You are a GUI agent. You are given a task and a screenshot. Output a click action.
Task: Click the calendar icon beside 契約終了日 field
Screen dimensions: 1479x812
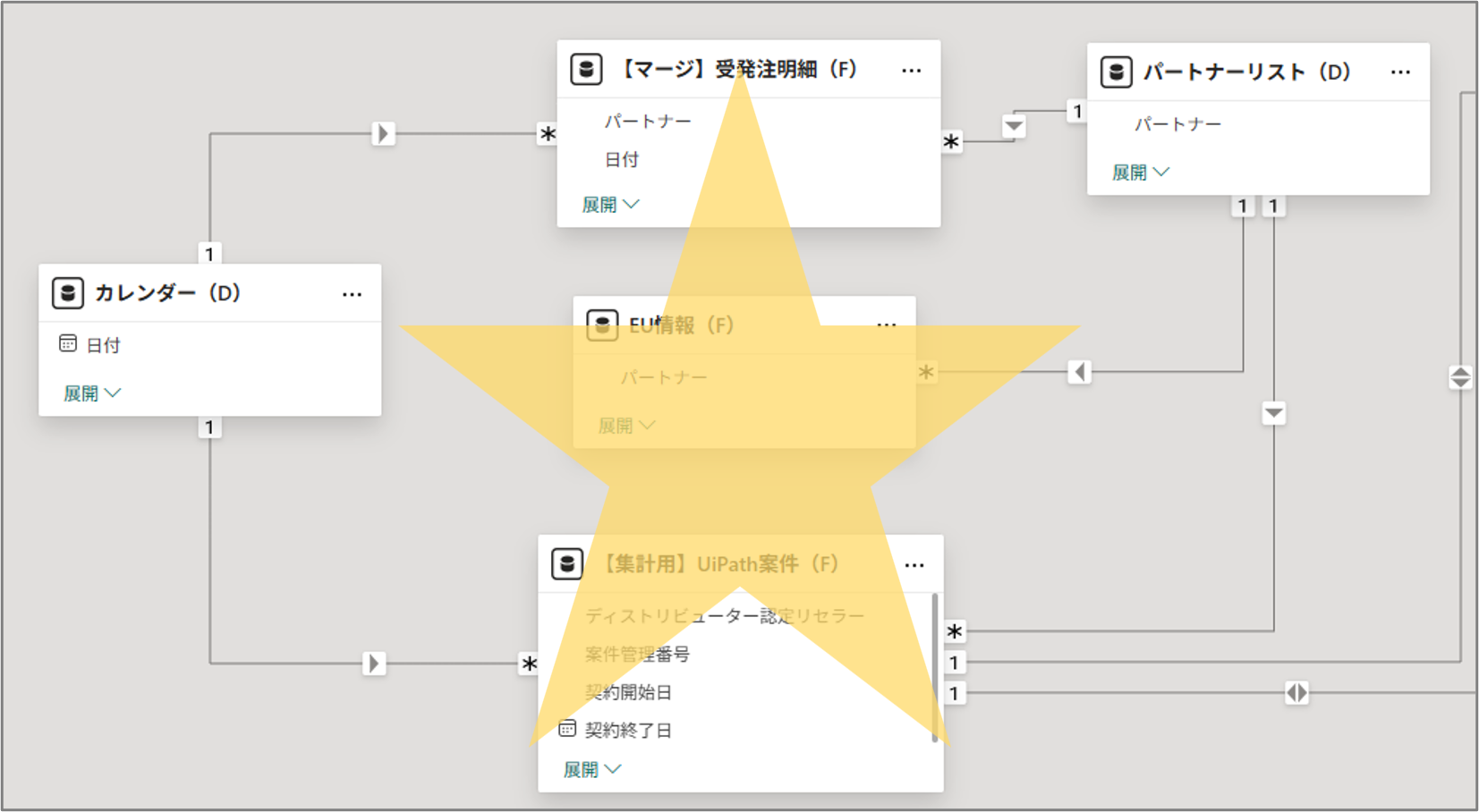pos(567,729)
